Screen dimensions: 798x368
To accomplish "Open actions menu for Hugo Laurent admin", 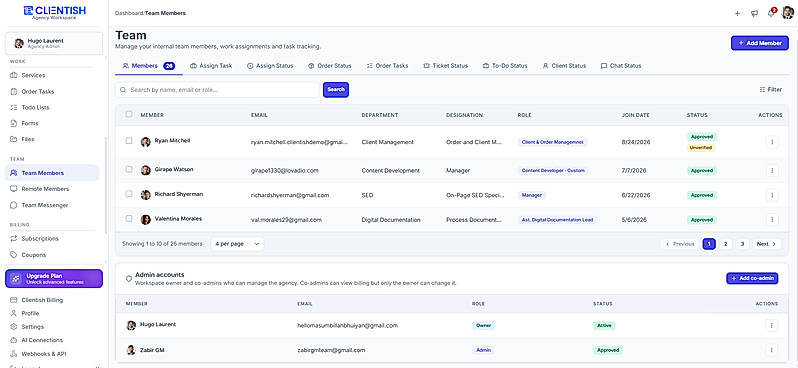I will [772, 325].
